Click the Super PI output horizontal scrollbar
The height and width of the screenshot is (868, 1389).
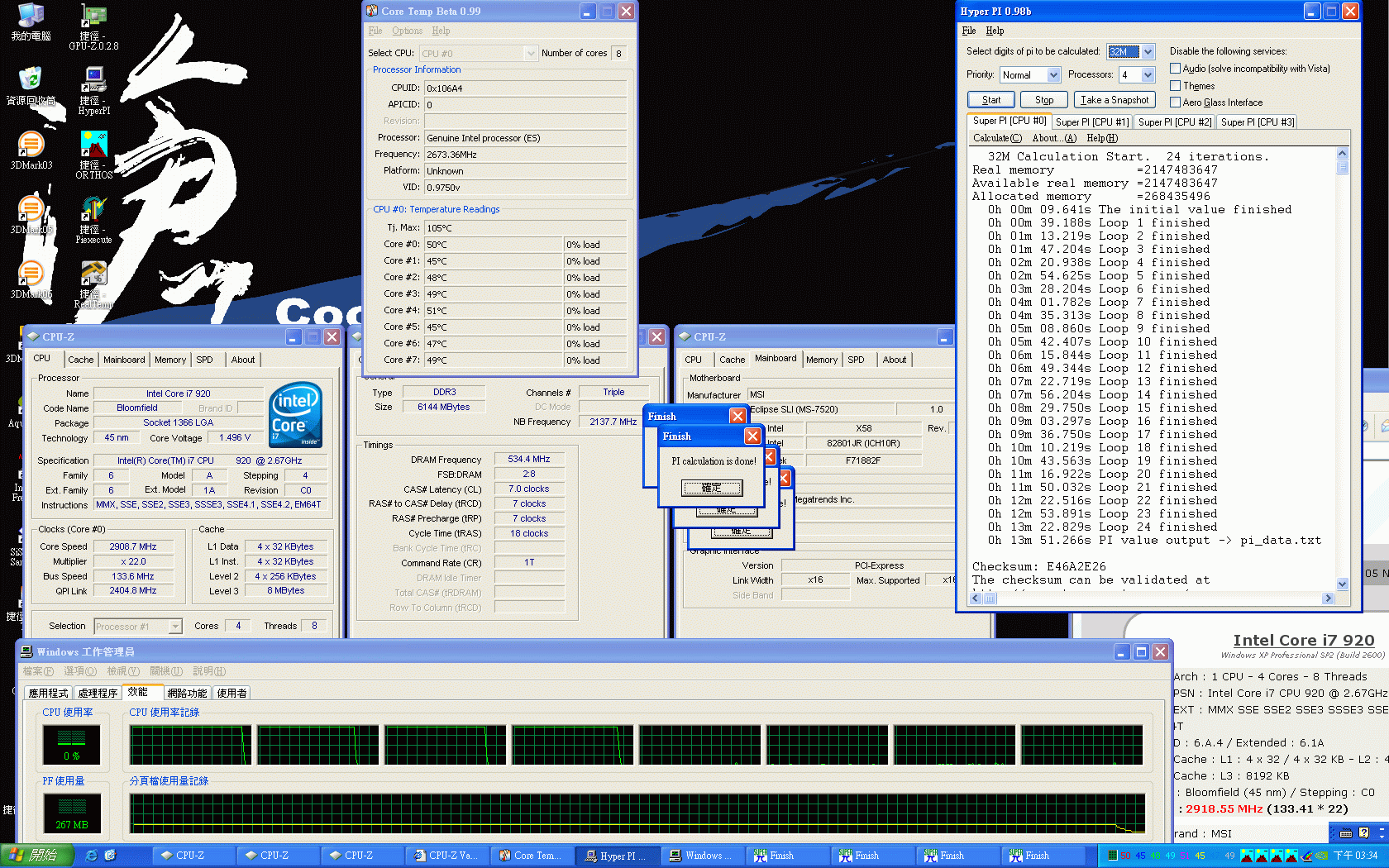(1152, 599)
